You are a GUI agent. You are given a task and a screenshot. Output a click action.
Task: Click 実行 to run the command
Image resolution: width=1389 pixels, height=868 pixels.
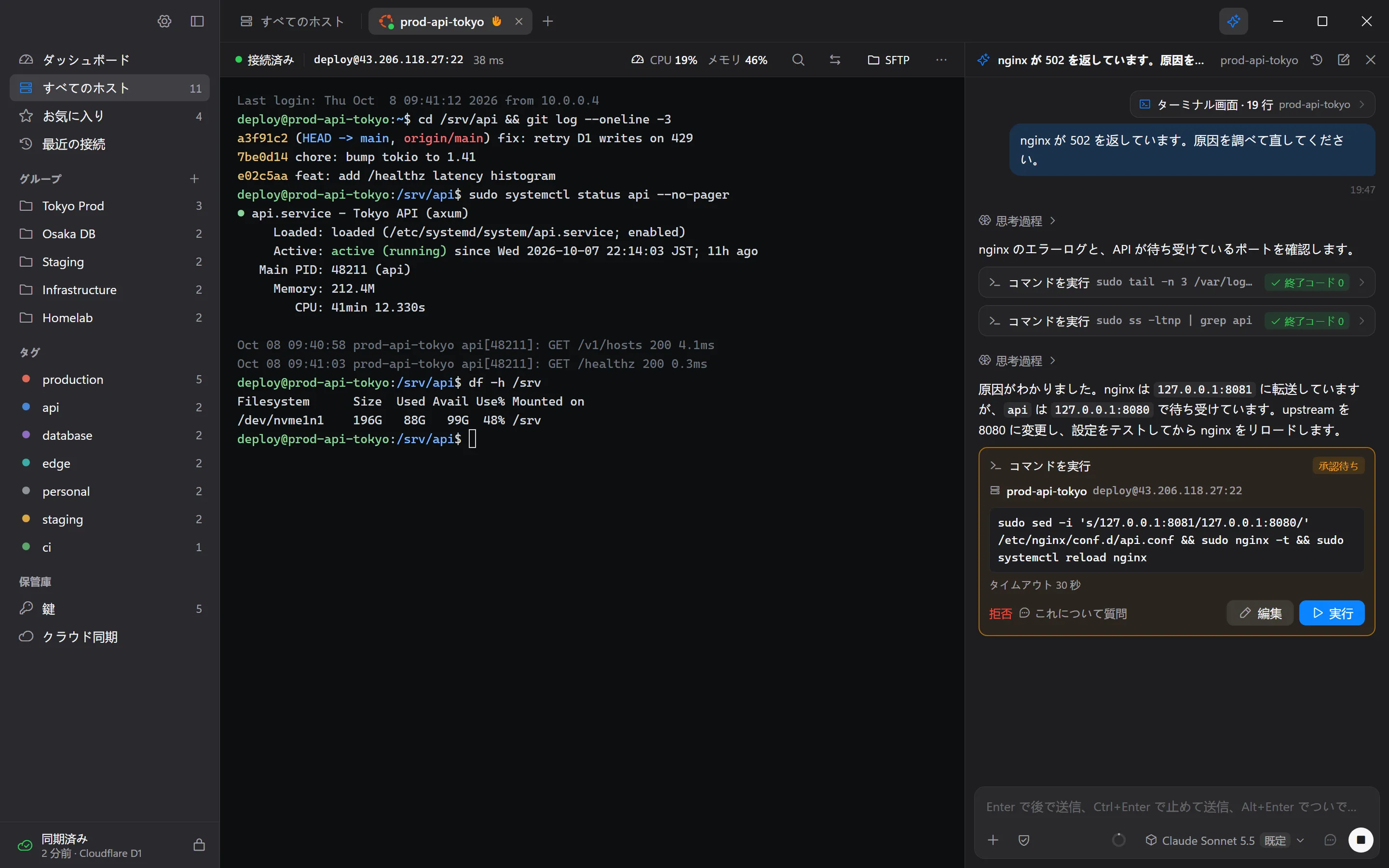click(x=1332, y=613)
